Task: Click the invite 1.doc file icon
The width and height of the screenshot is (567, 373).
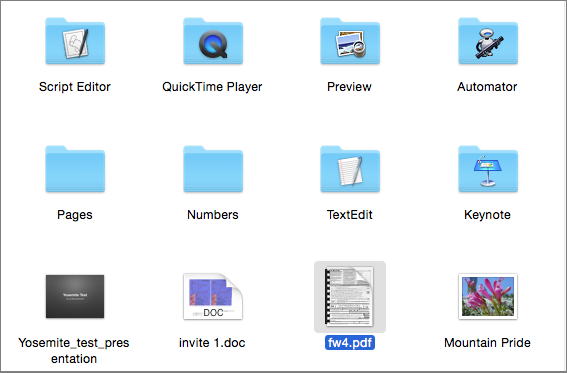Action: (213, 296)
